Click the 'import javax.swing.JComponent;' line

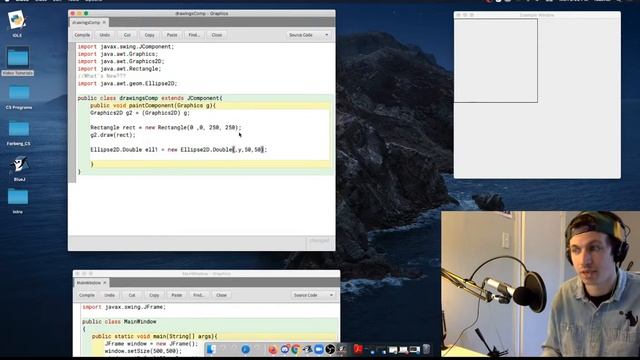click(126, 47)
